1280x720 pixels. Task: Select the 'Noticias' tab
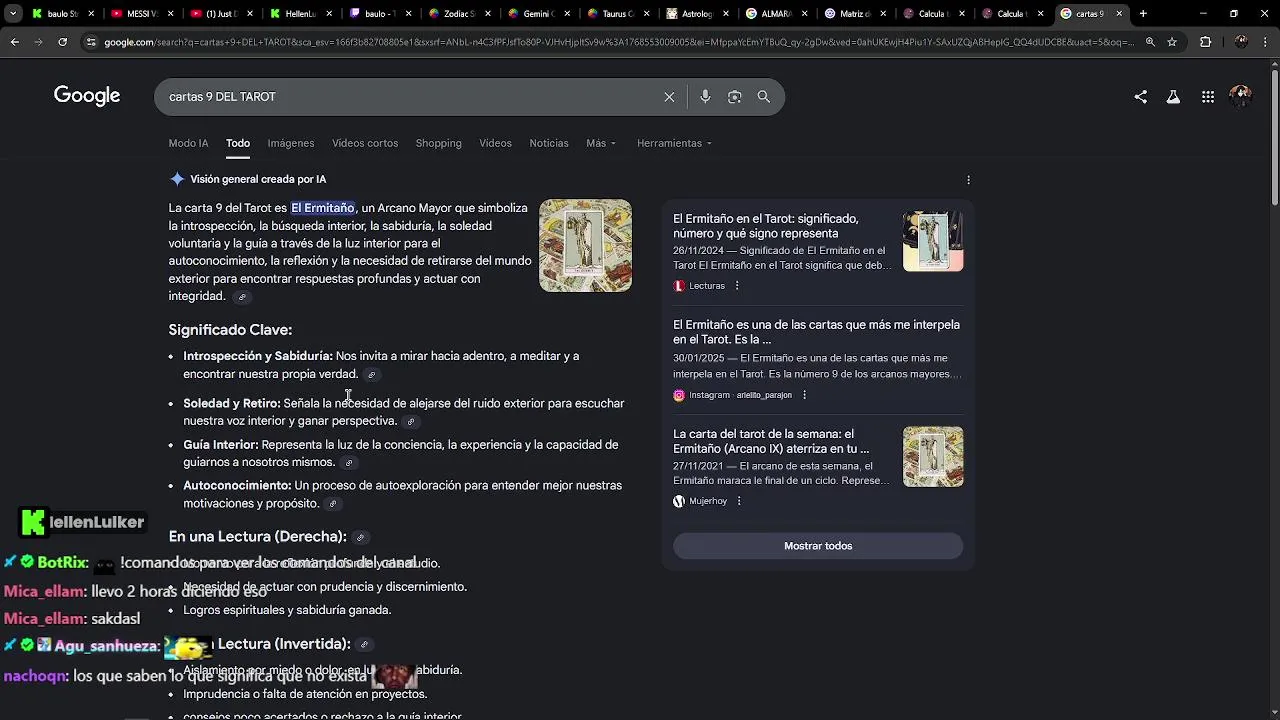[549, 143]
